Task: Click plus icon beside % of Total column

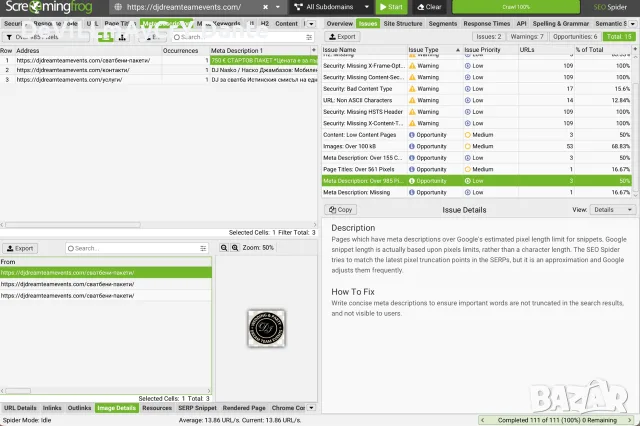Action: tap(635, 49)
